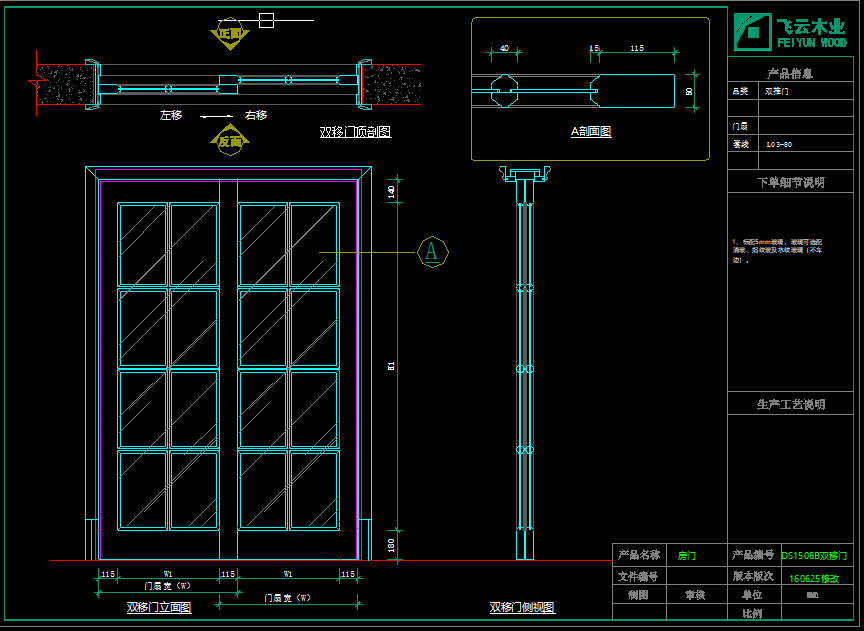Screen dimensions: 864x631
Task: Select the 套线 value 103-80
Action: pyautogui.click(x=779, y=145)
